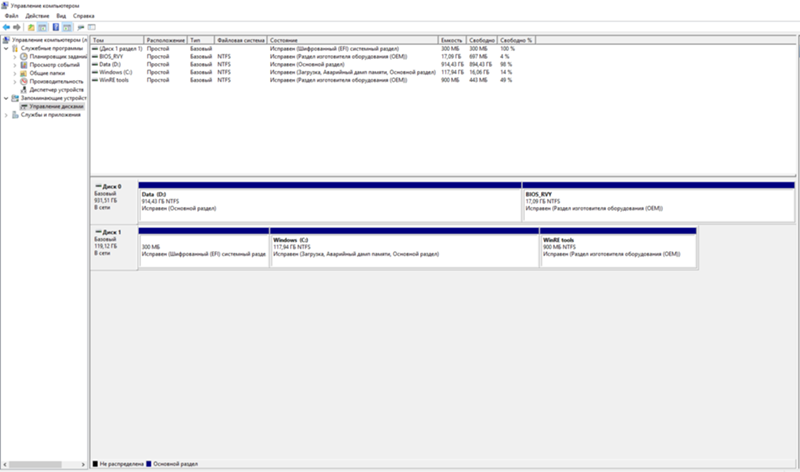This screenshot has width=800, height=472.
Task: Sort by the Состояние column header
Action: point(353,40)
